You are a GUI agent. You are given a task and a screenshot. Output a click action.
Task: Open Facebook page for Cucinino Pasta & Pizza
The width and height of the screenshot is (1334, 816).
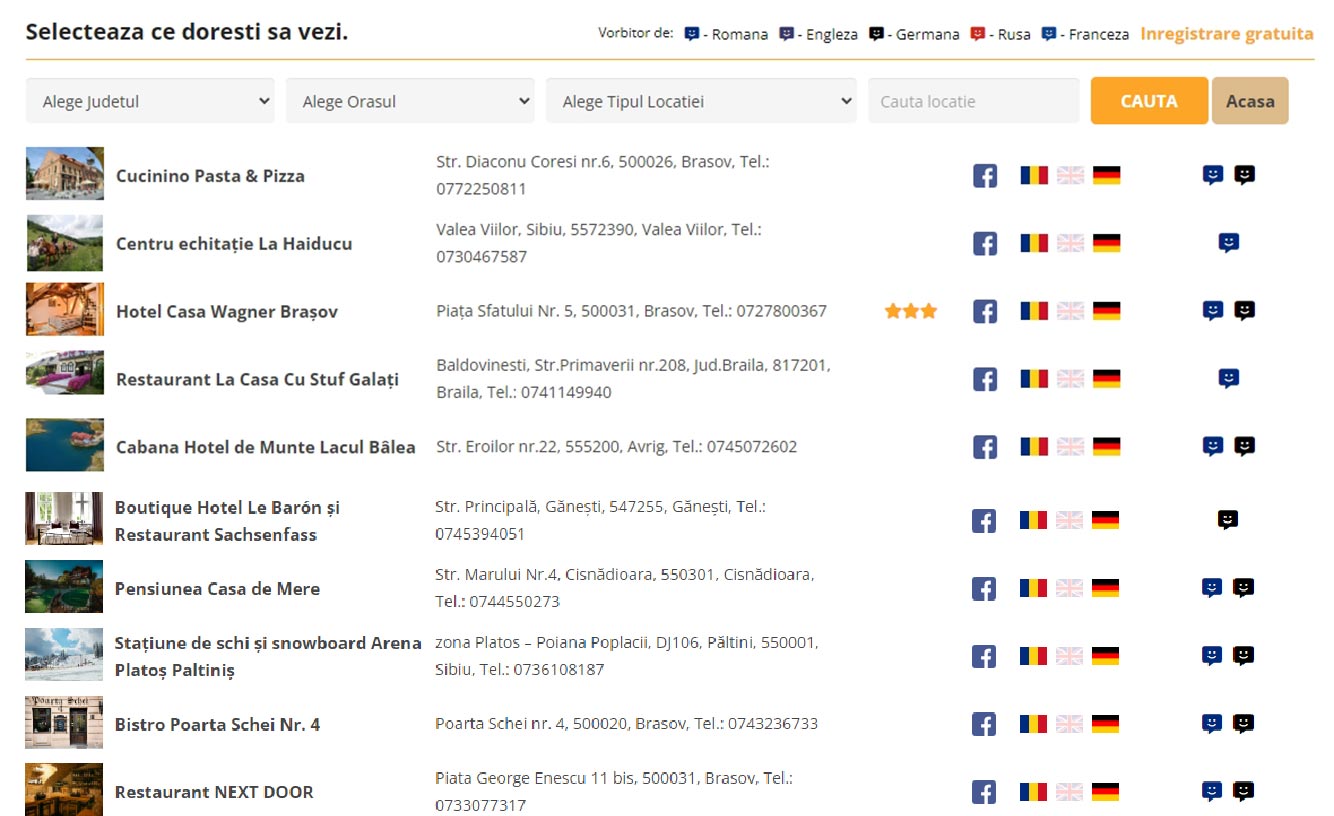click(984, 176)
